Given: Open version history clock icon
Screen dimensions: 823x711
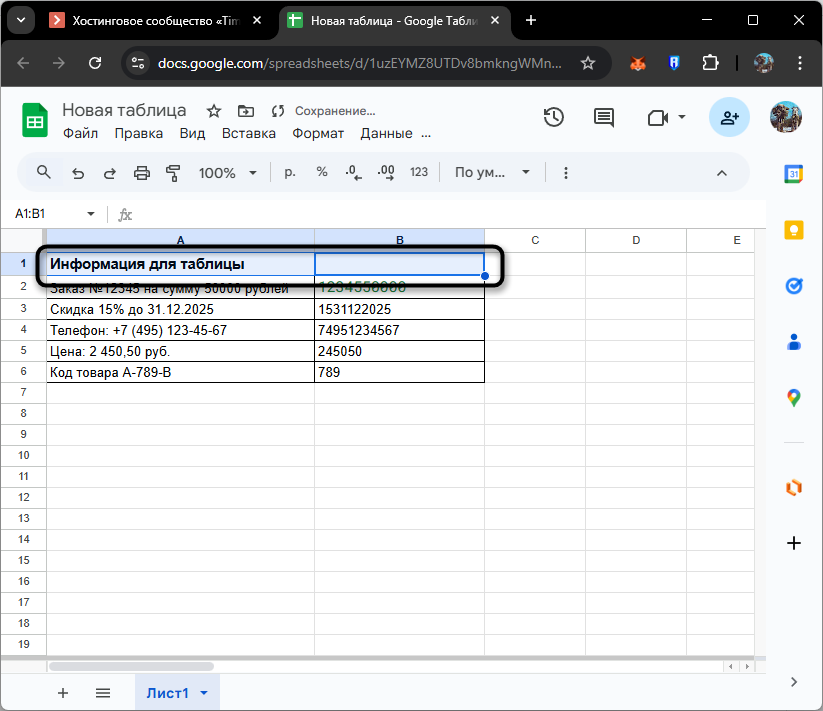Looking at the screenshot, I should coord(553,118).
